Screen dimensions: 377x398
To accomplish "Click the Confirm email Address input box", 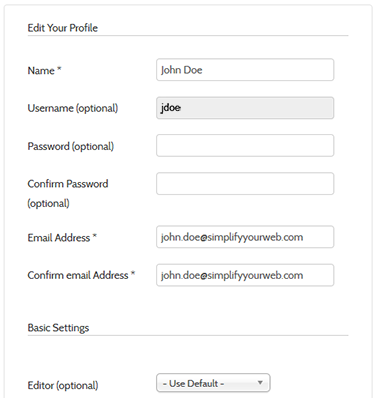I will click(x=245, y=275).
